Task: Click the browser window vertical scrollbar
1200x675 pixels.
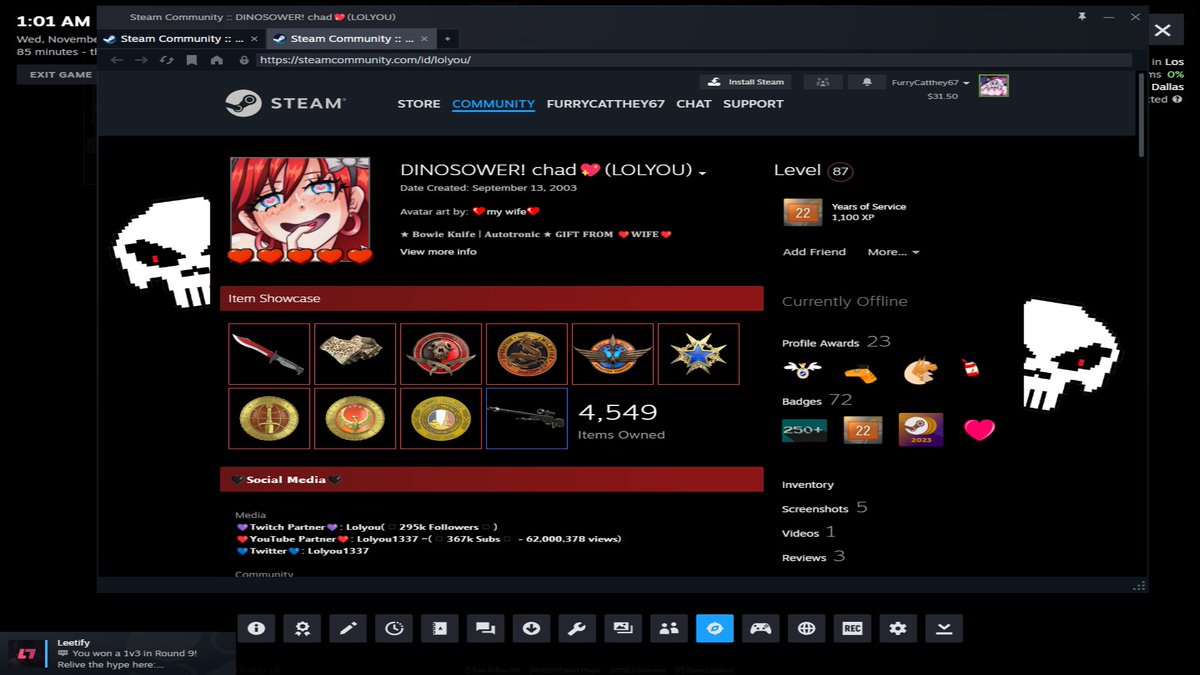Action: [x=1142, y=115]
